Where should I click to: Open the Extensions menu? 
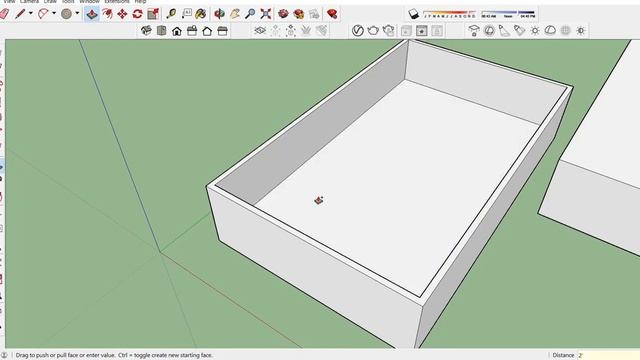coord(117,2)
